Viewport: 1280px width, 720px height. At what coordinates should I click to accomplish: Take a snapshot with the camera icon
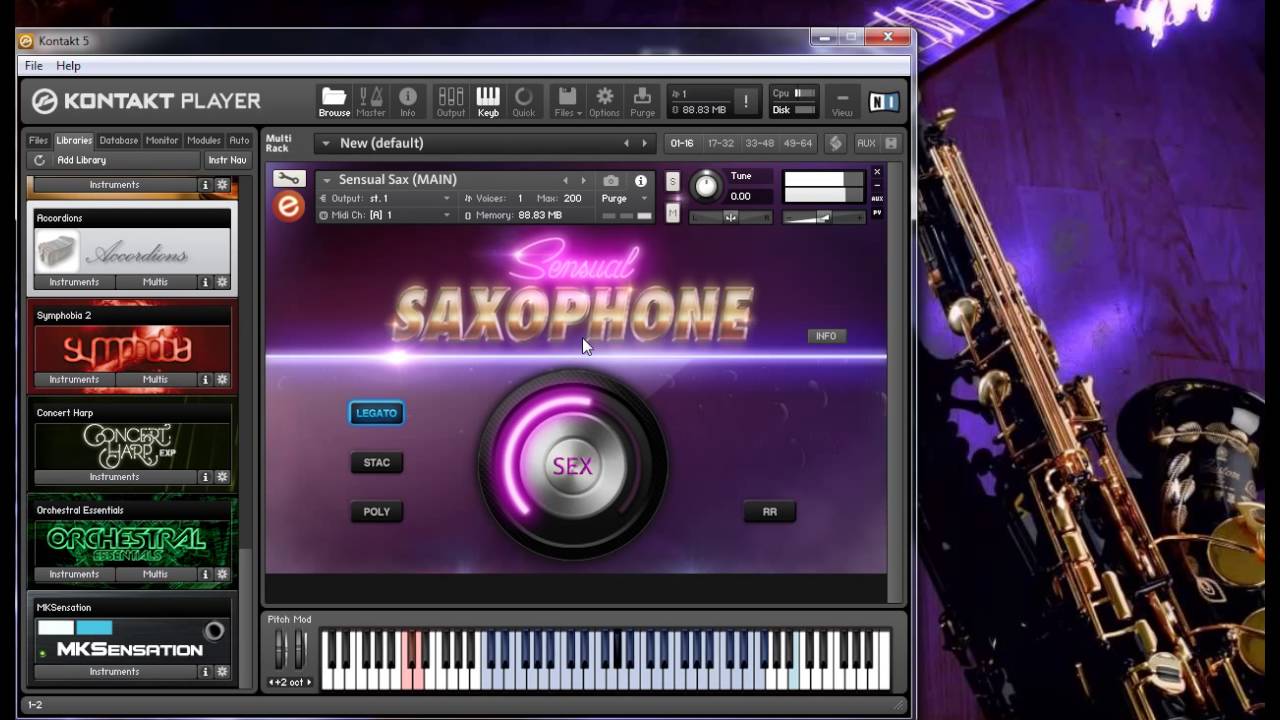click(611, 181)
